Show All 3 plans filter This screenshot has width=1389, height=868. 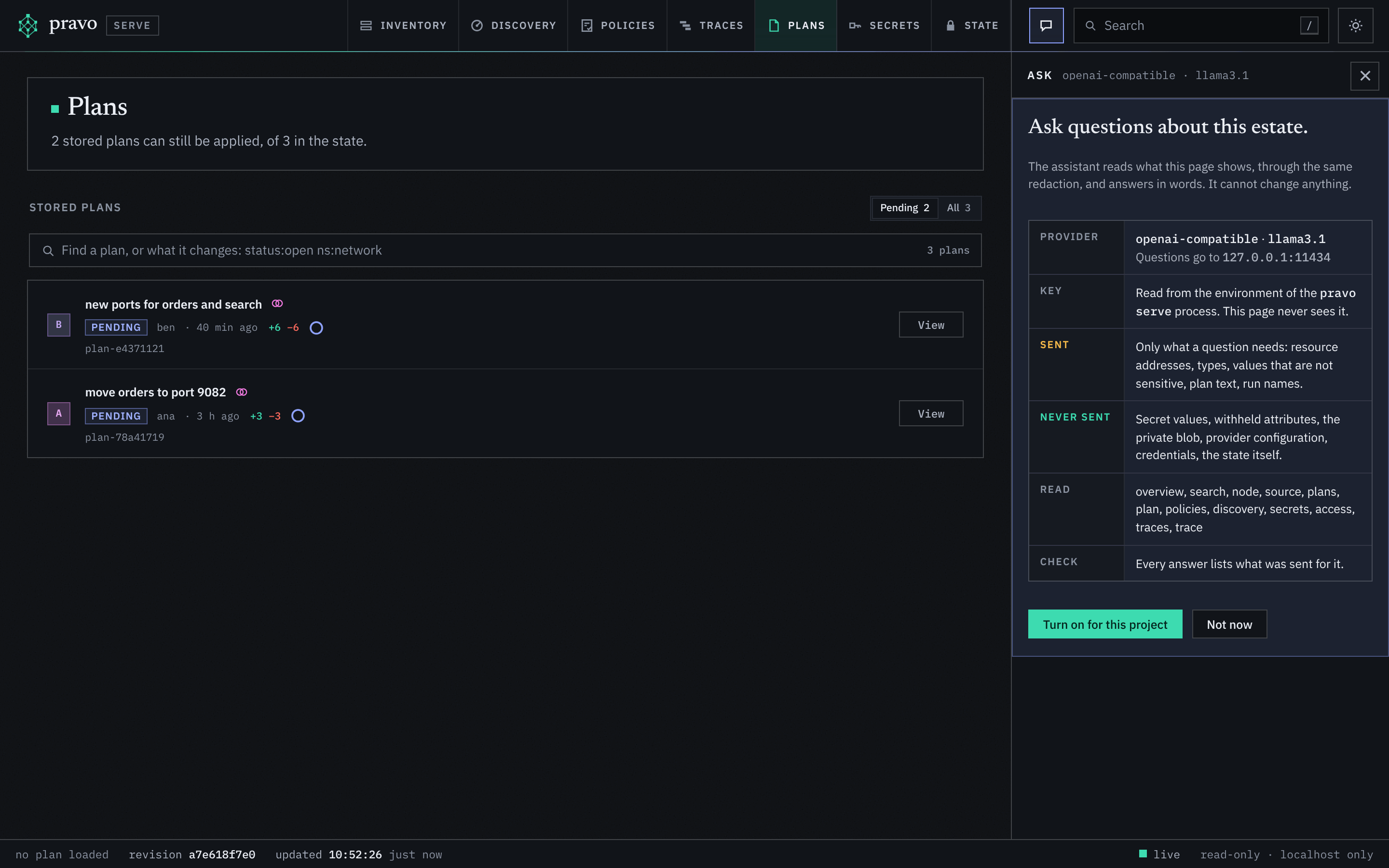click(x=958, y=208)
